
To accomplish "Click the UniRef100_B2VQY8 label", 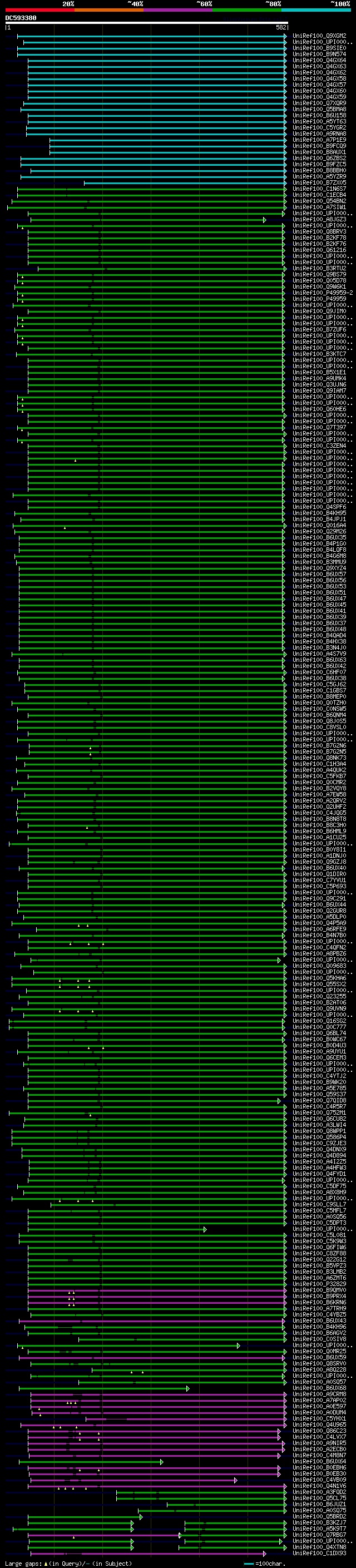I will tap(319, 788).
